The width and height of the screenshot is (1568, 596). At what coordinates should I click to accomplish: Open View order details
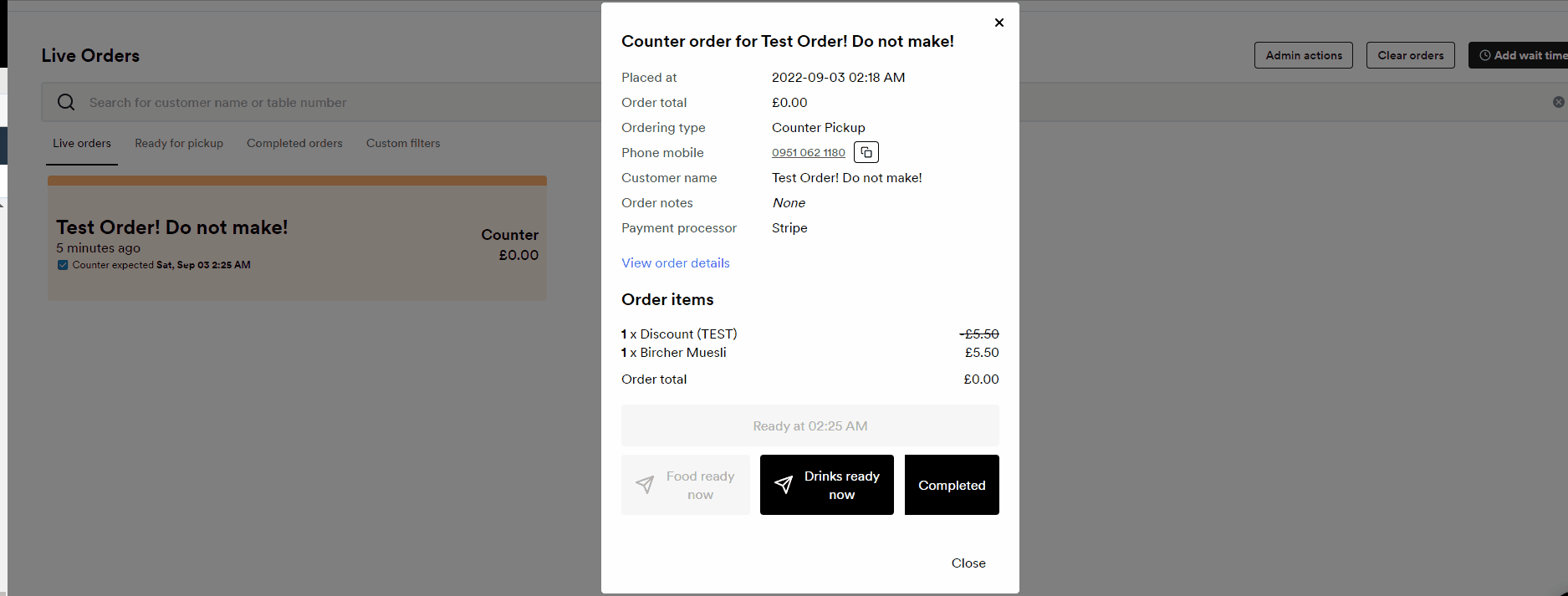pos(675,262)
